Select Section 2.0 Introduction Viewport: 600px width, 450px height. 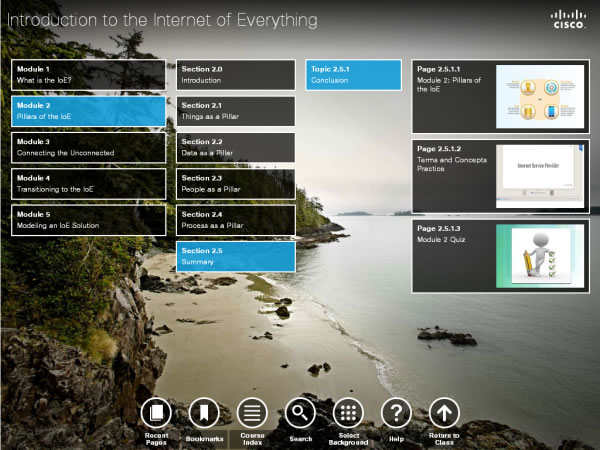235,74
